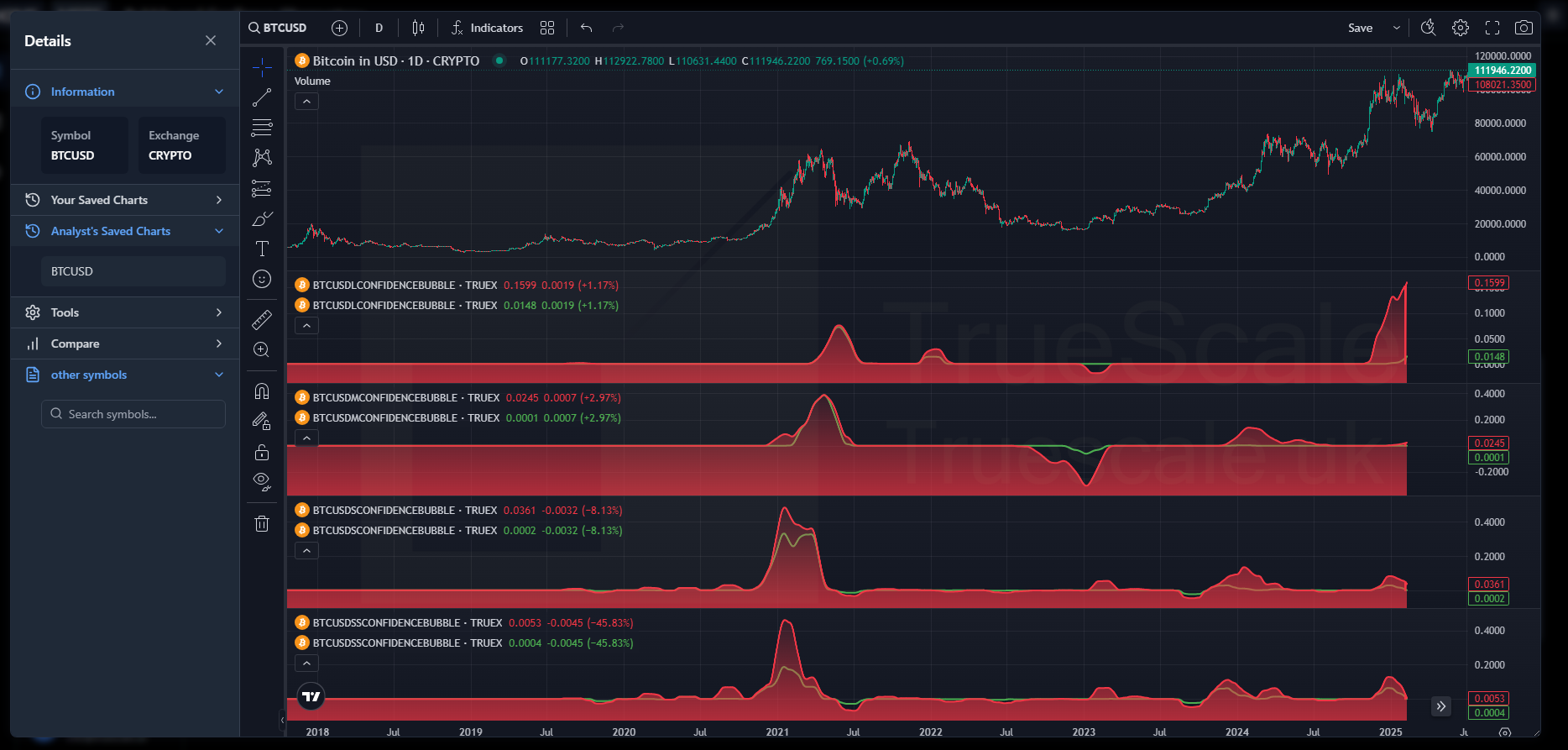Screen dimensions: 1568x750
Task: Open the Save dropdown arrow
Action: click(x=1397, y=28)
